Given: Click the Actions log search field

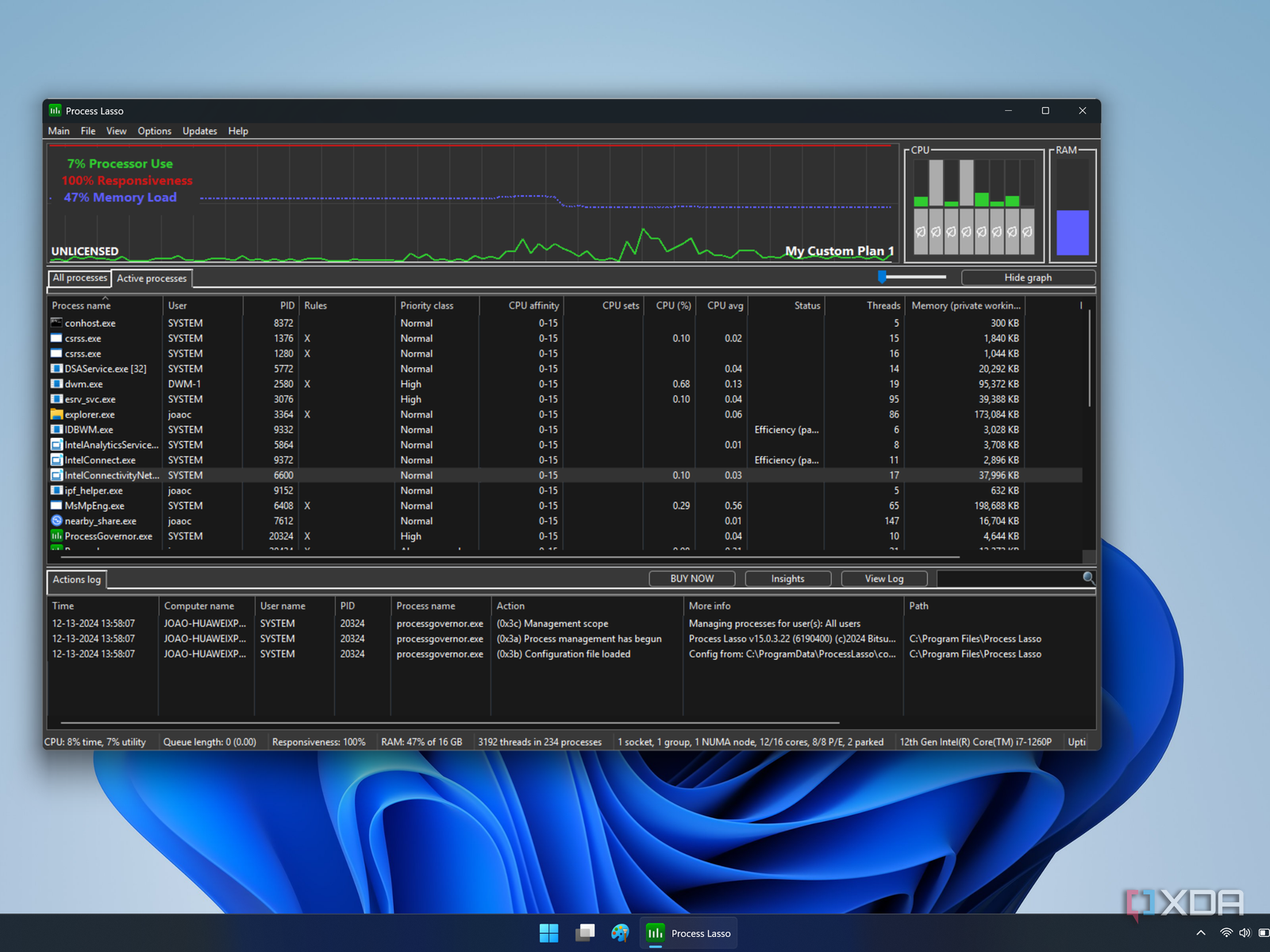Looking at the screenshot, I should coord(1008,578).
